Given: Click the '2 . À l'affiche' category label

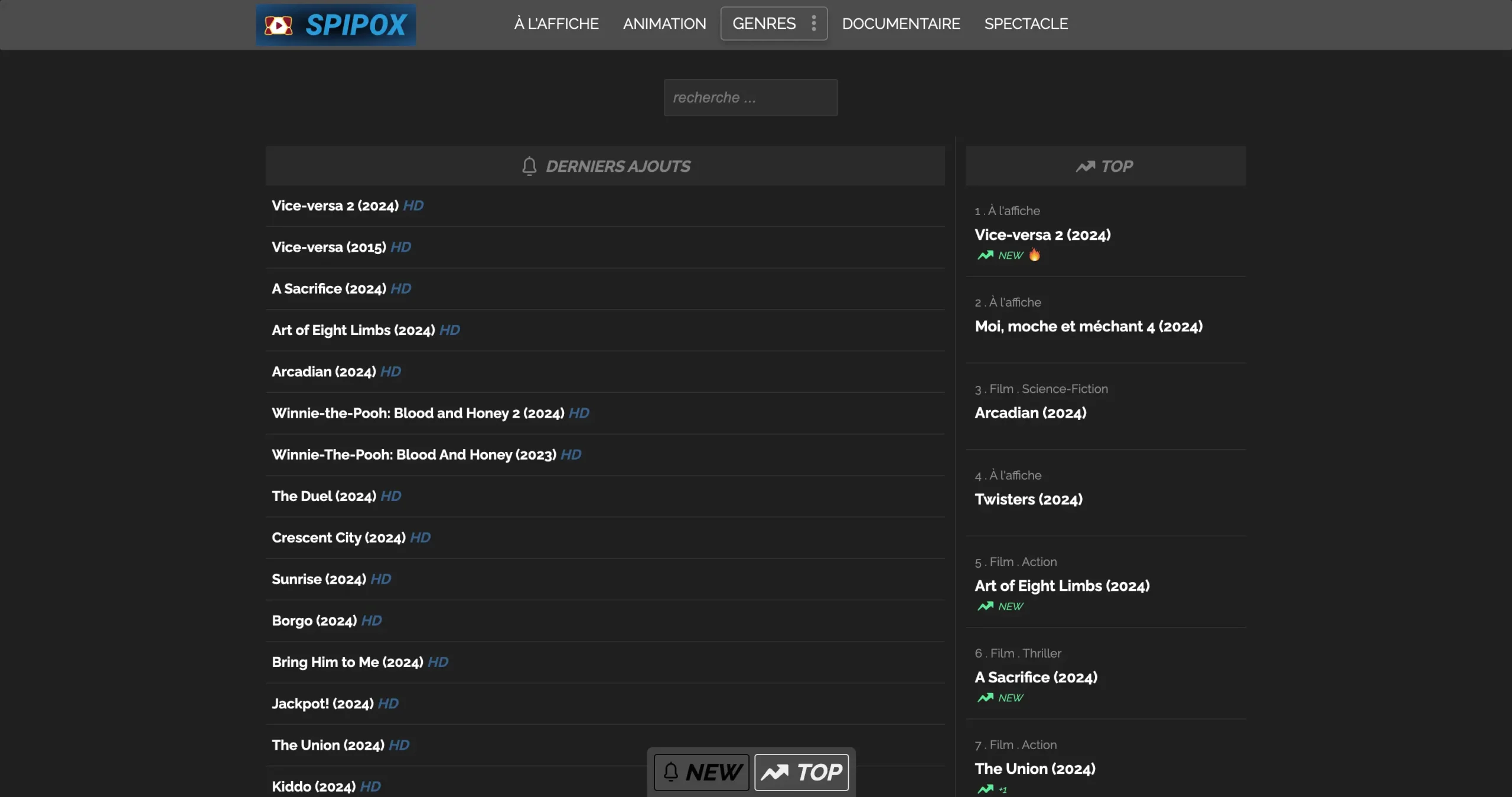Looking at the screenshot, I should [x=1008, y=302].
